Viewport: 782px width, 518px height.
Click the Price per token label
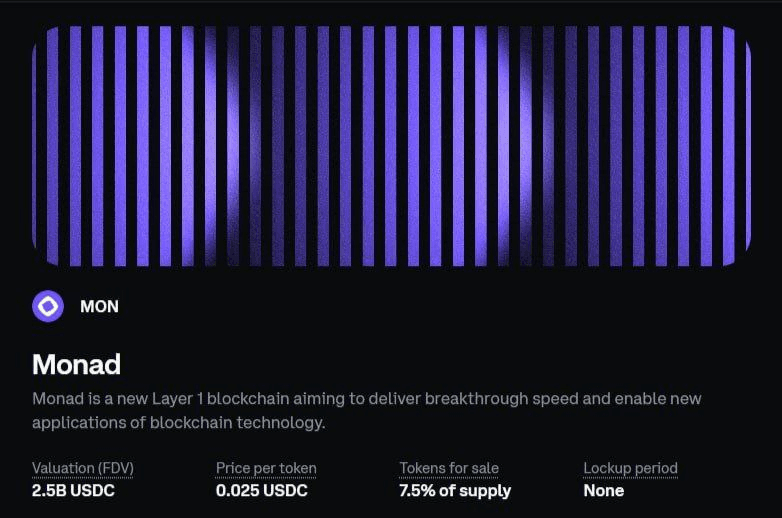point(266,468)
